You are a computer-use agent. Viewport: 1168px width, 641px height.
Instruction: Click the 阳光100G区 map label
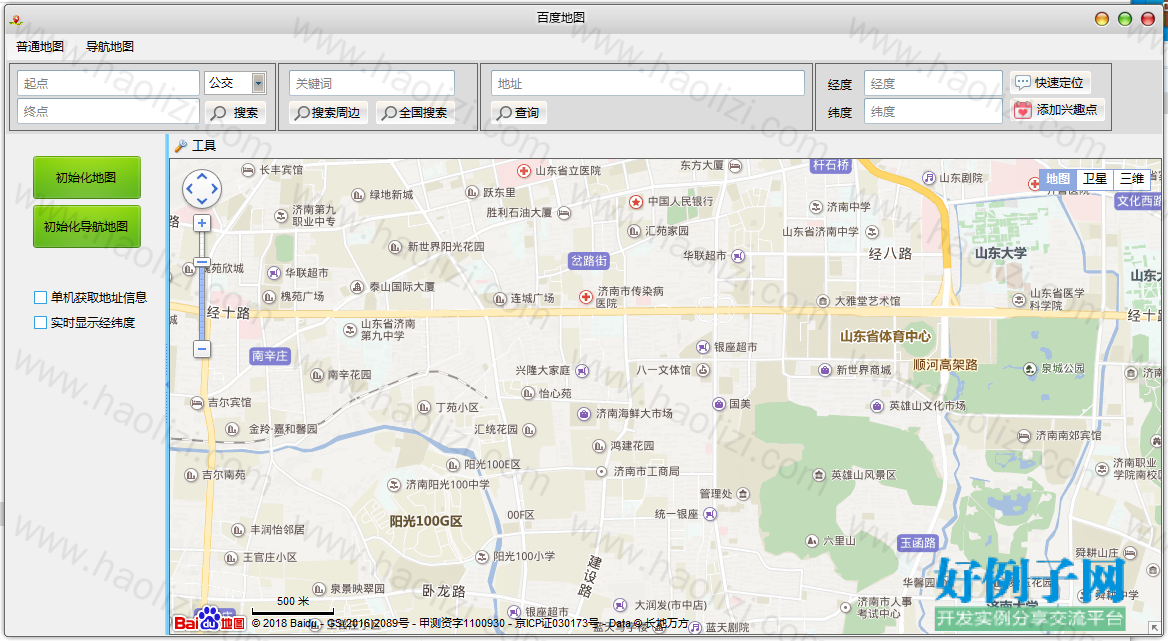[x=425, y=521]
